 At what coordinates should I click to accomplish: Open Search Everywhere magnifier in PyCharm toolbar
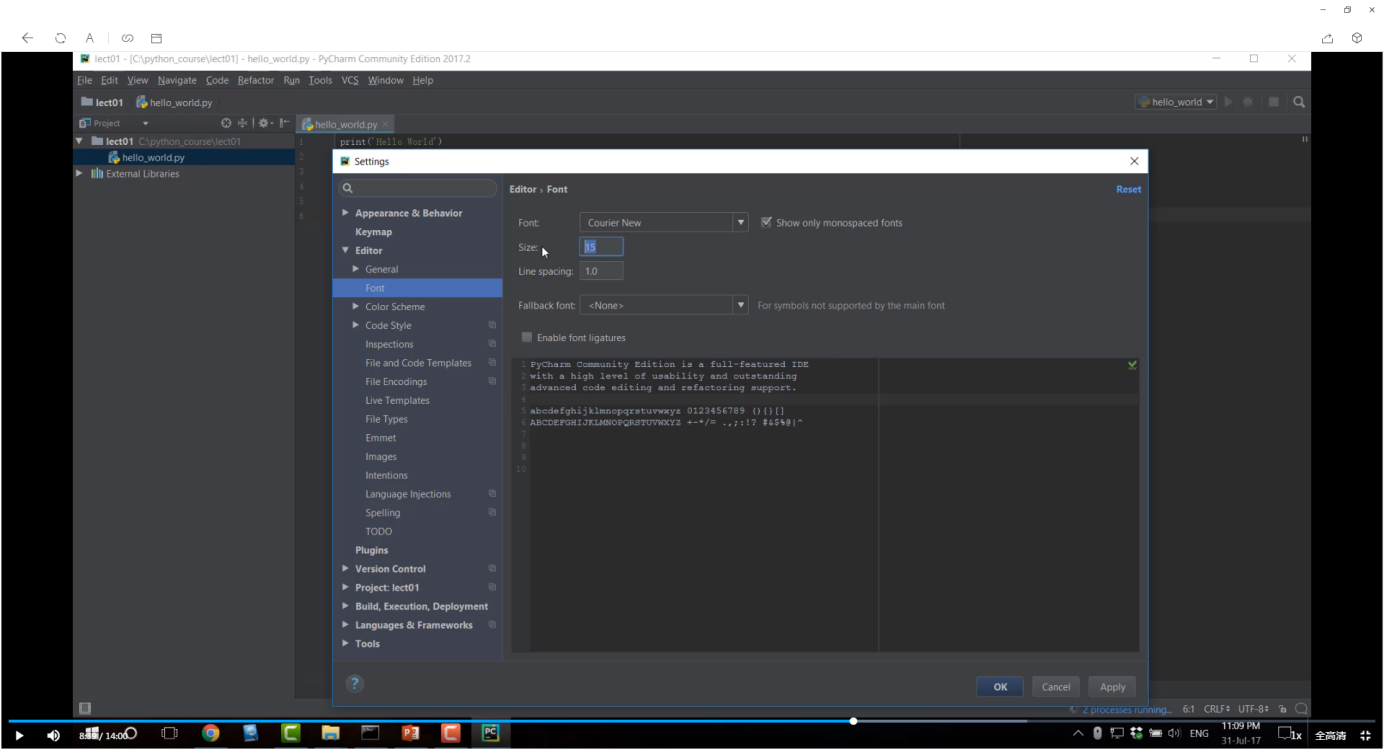[1299, 102]
